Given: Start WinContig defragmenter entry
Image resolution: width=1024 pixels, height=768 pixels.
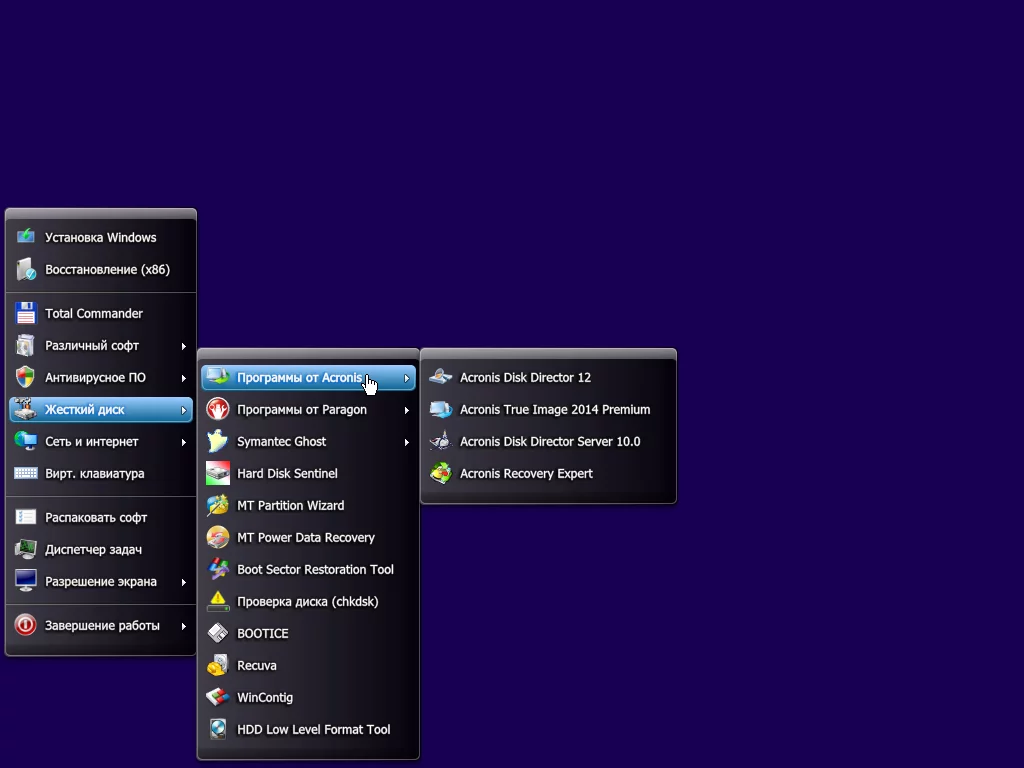Looking at the screenshot, I should (x=308, y=697).
